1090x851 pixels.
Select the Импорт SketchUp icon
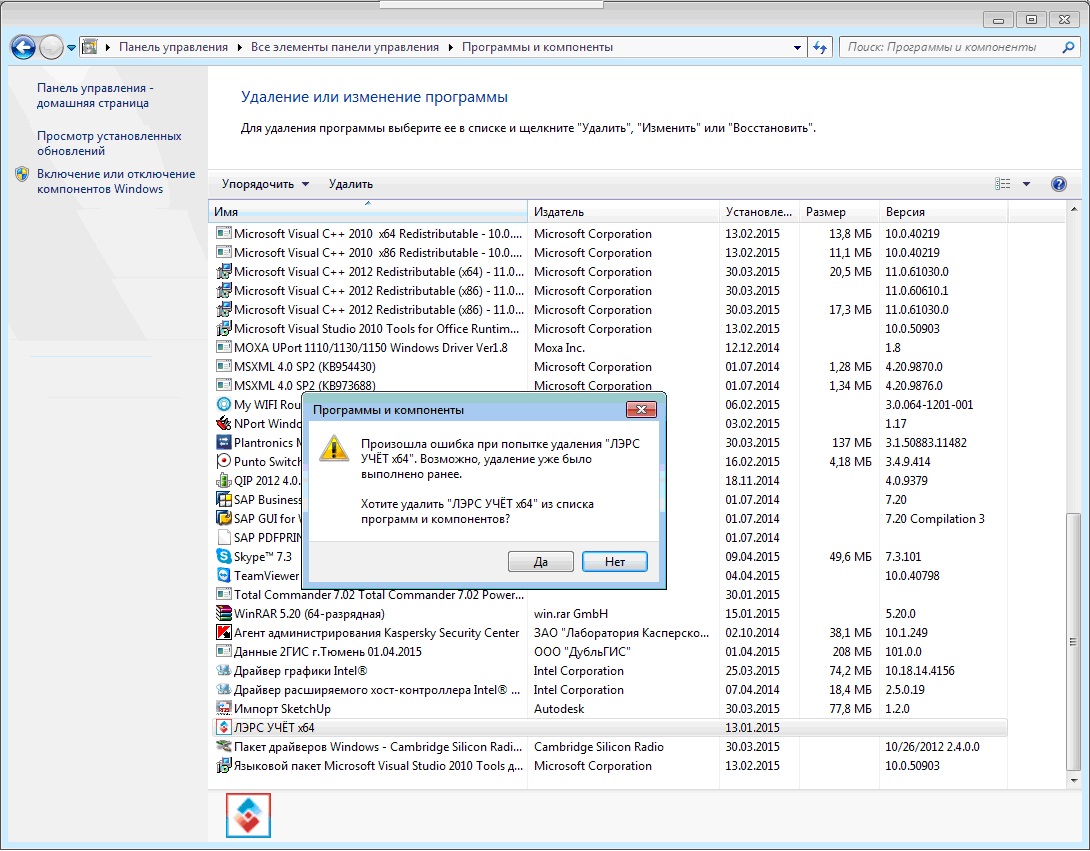224,709
